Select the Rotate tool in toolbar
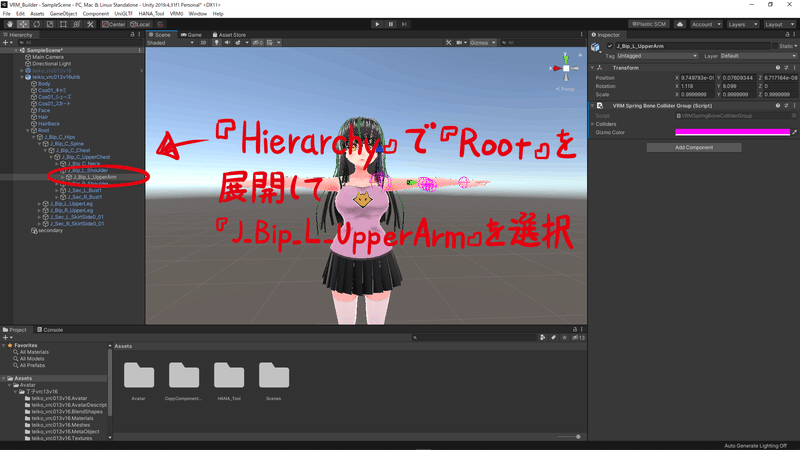Viewport: 800px width, 450px height. tap(36, 24)
